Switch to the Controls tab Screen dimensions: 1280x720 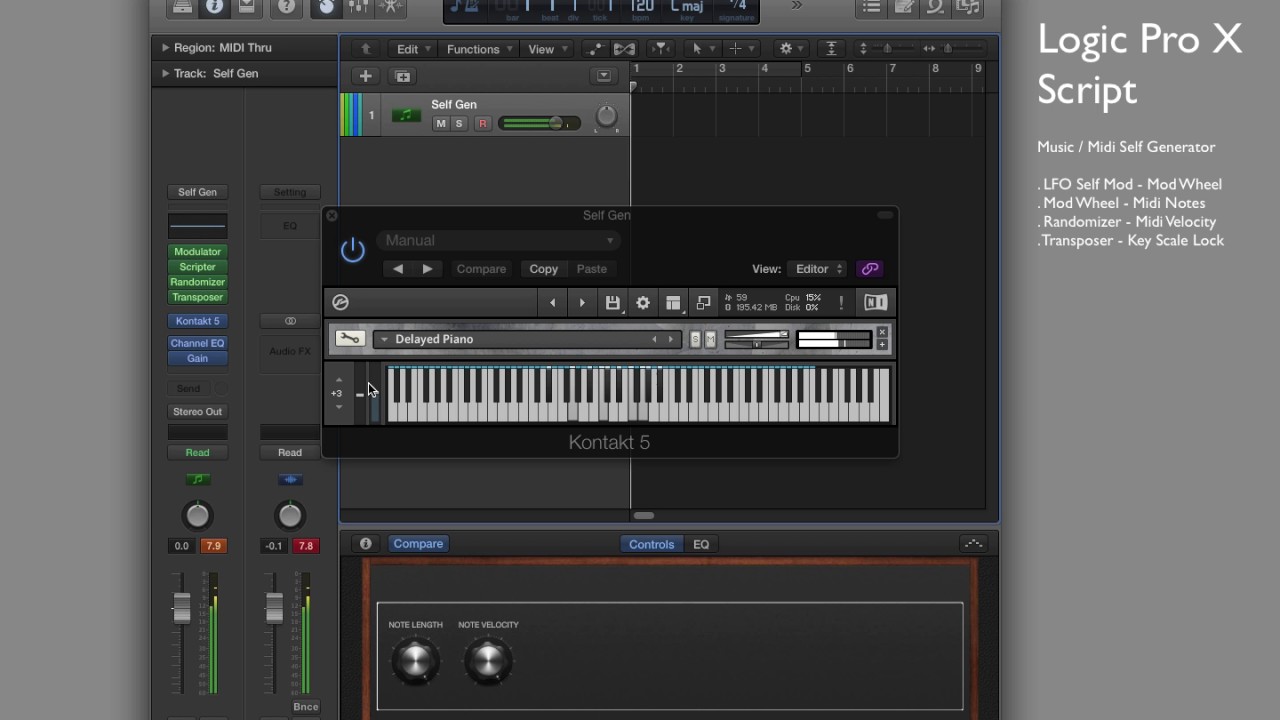click(x=651, y=544)
